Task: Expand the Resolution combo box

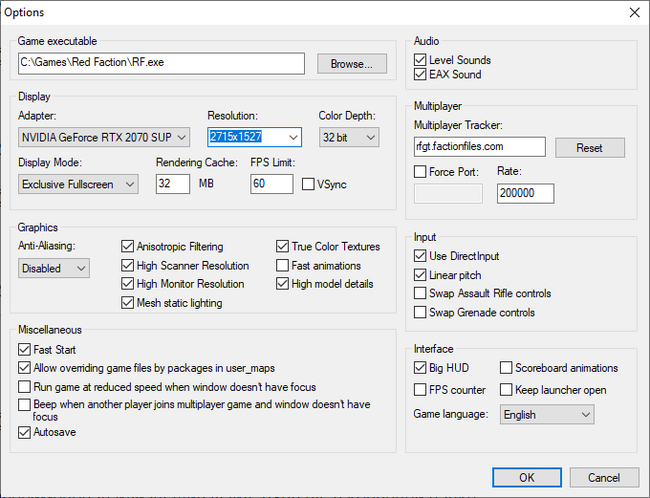Action: [292, 137]
